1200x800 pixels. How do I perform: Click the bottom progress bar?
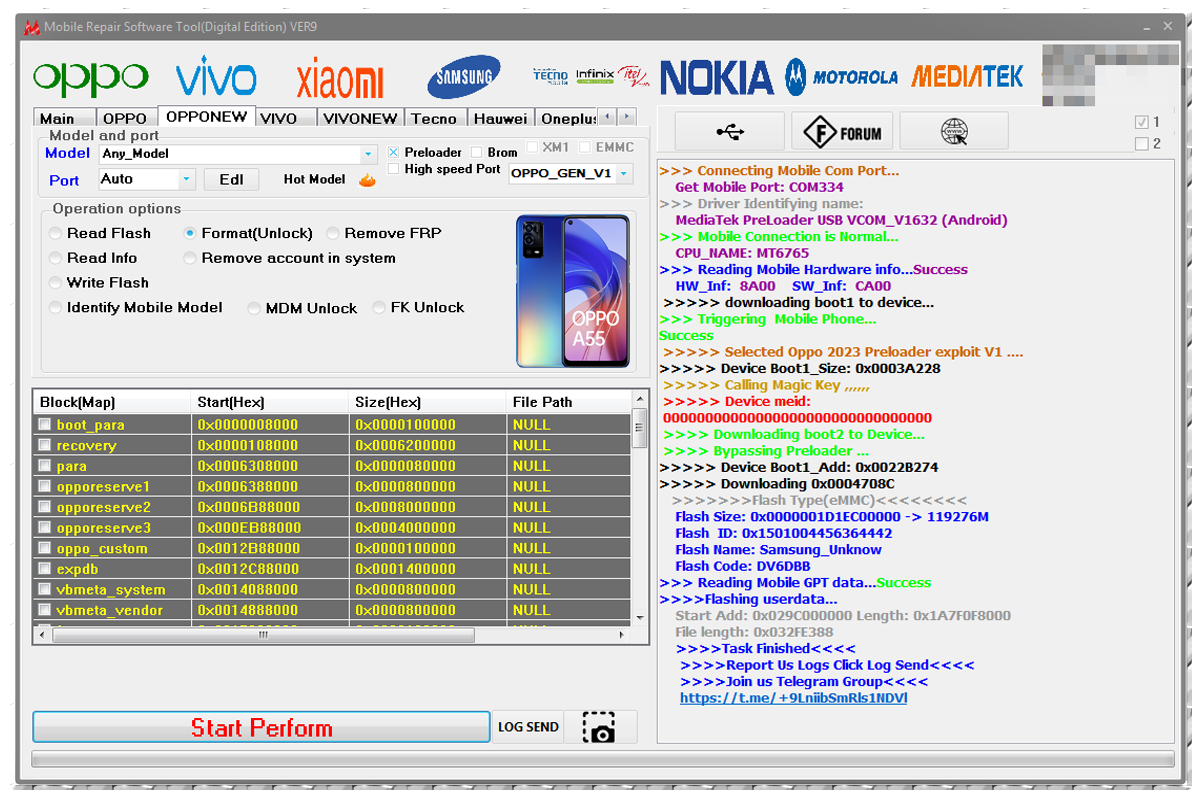tap(603, 759)
